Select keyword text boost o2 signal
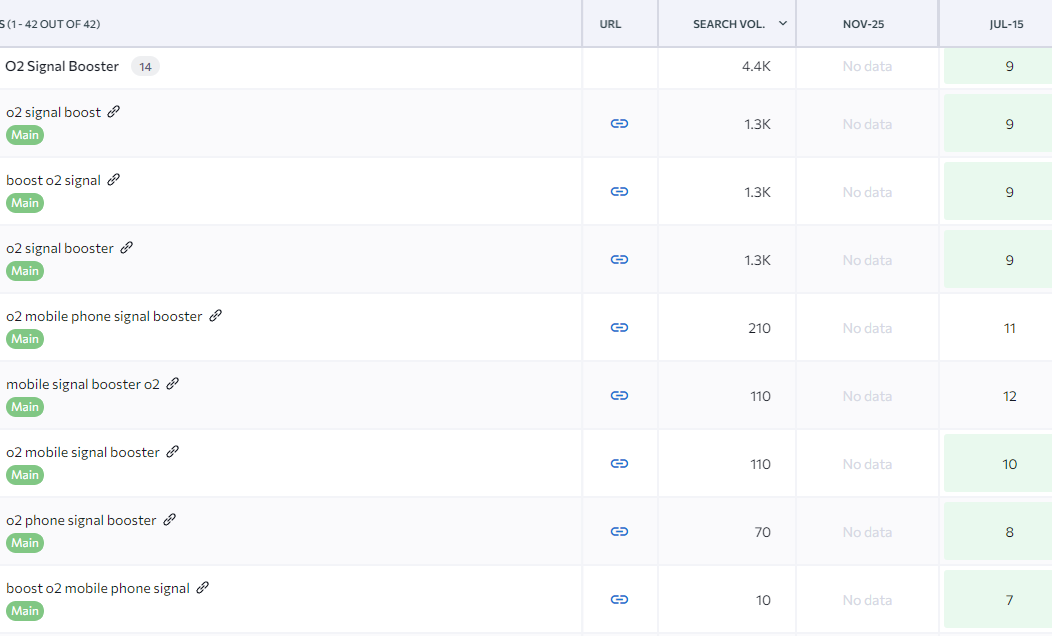Viewport: 1052px width, 636px height. click(x=54, y=180)
